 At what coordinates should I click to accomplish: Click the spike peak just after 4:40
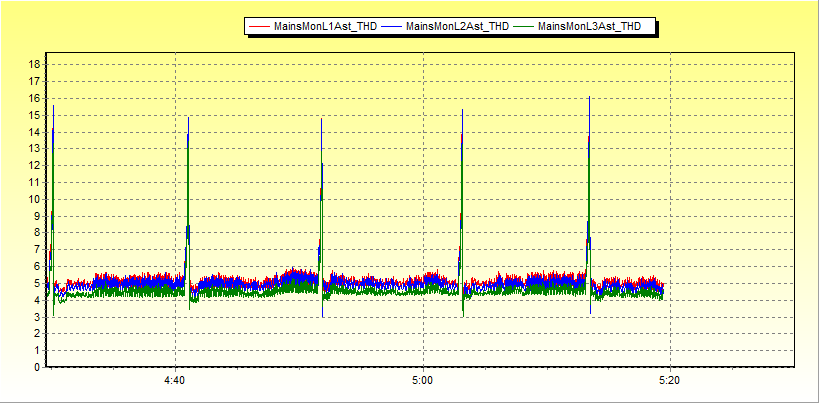tap(188, 119)
